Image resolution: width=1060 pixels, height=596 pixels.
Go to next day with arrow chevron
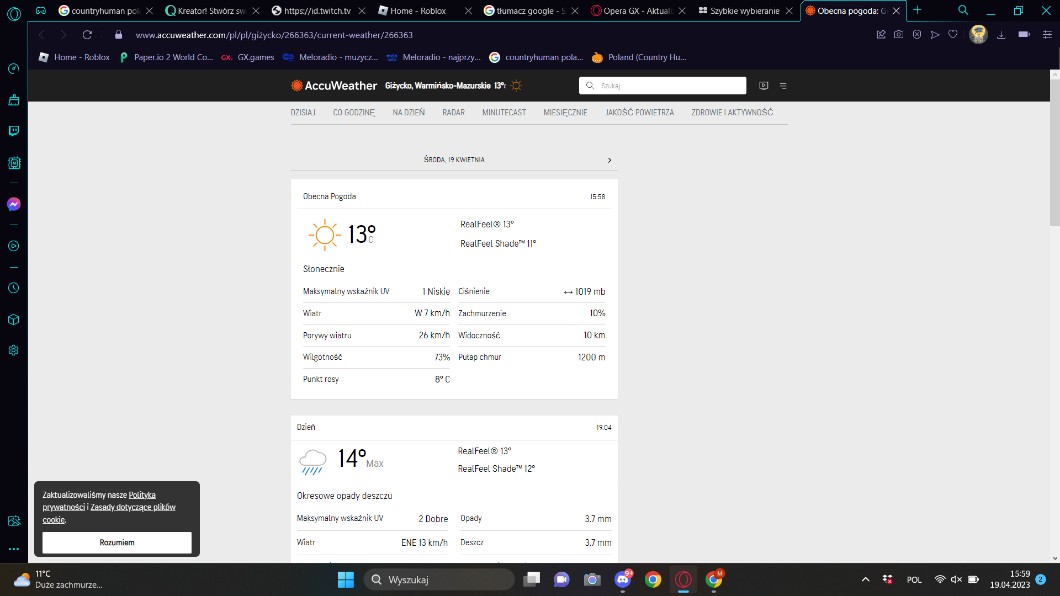pyautogui.click(x=609, y=160)
